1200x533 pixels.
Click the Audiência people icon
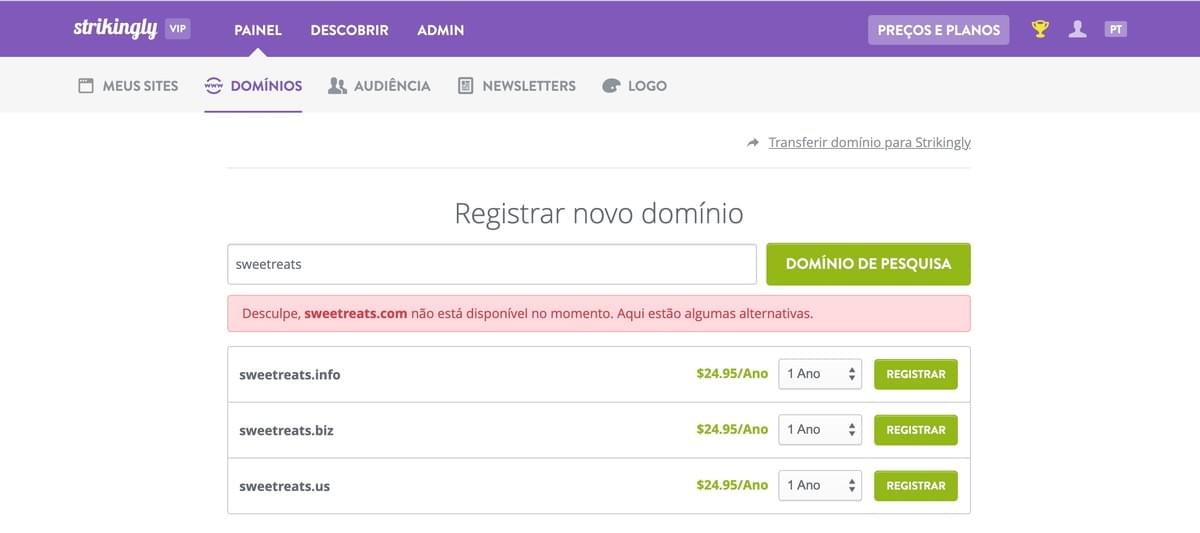(x=337, y=86)
